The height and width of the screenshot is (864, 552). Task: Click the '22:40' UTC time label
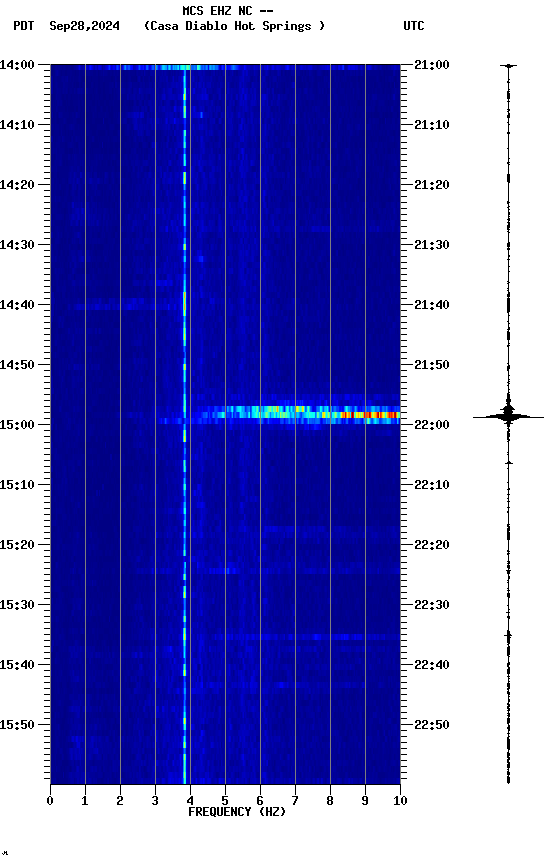(432, 665)
